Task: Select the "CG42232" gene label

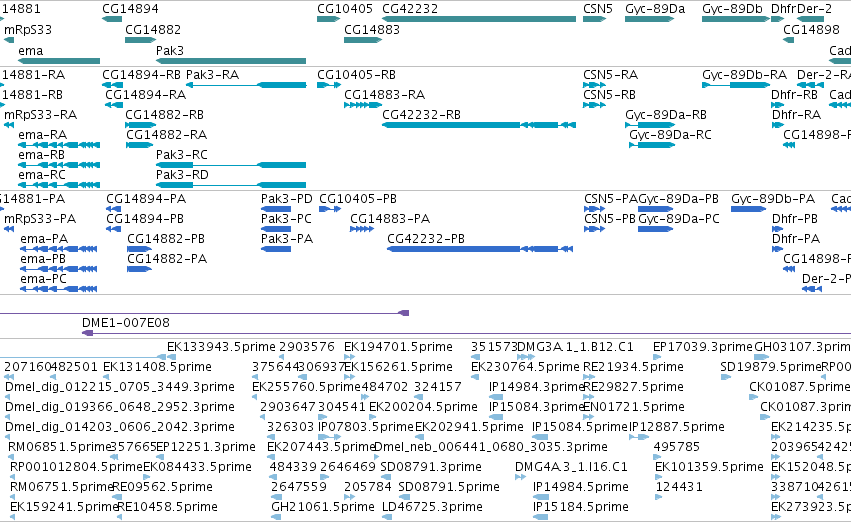Action: (410, 9)
